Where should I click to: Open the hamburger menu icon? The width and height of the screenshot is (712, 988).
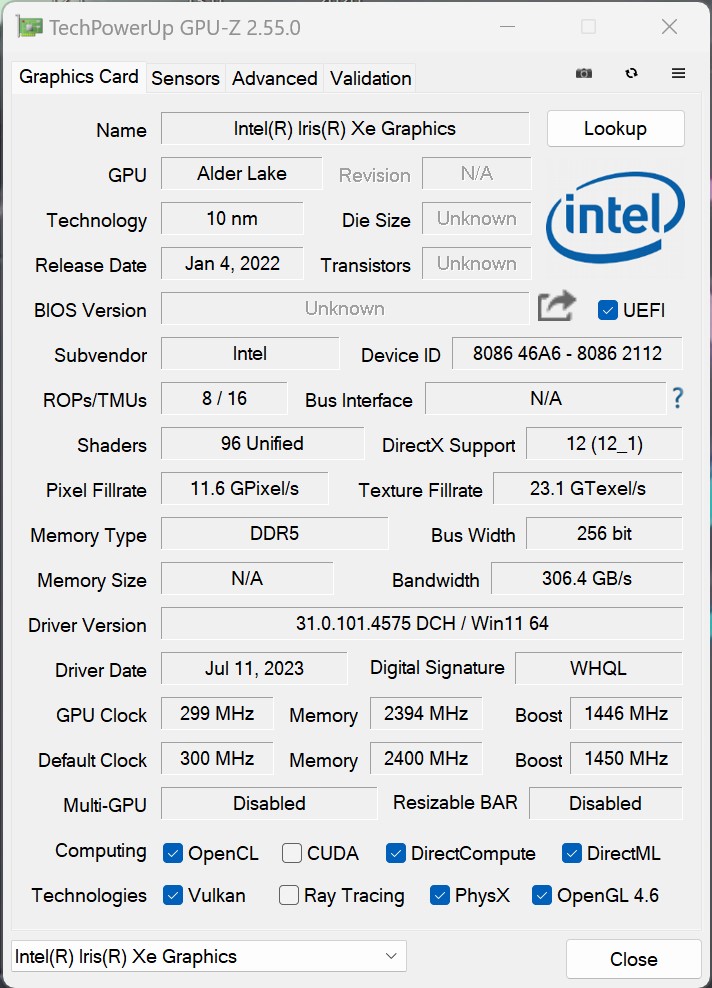(678, 73)
